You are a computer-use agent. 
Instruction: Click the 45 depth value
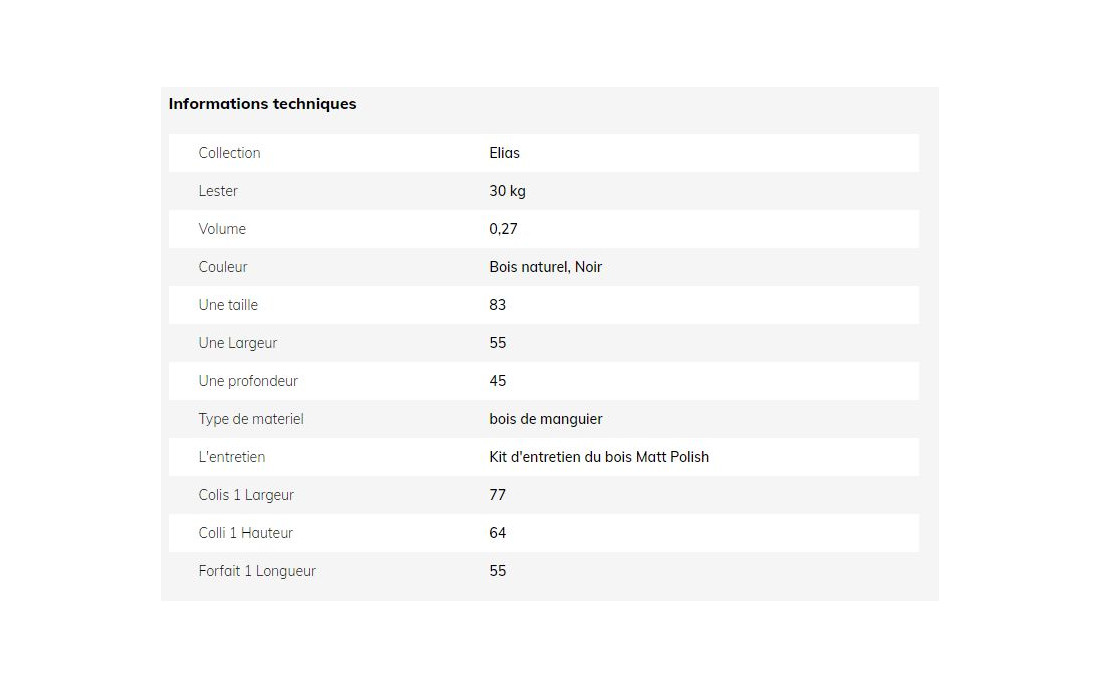tap(497, 381)
